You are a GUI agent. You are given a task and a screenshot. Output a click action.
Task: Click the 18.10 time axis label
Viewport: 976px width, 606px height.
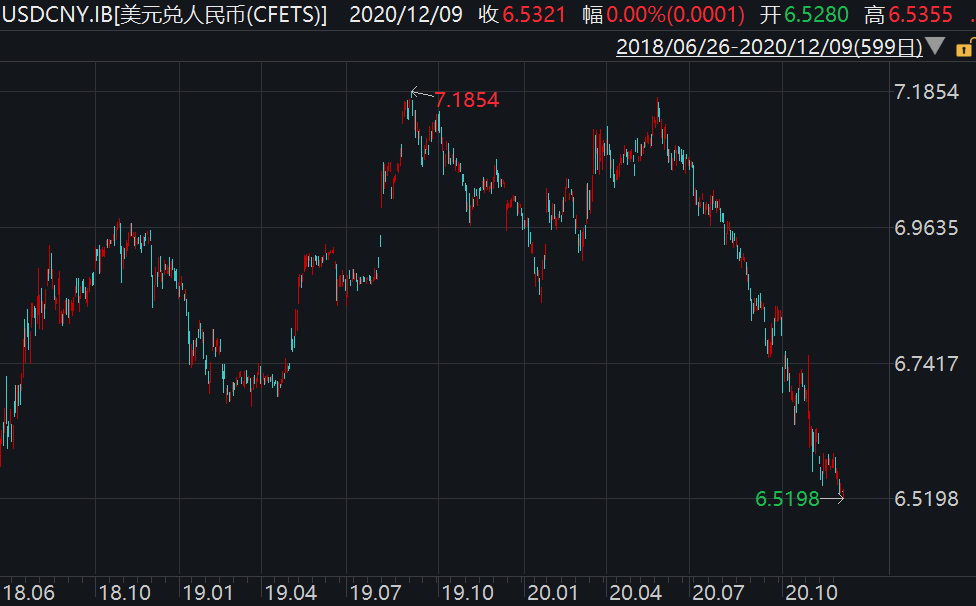pyautogui.click(x=124, y=592)
